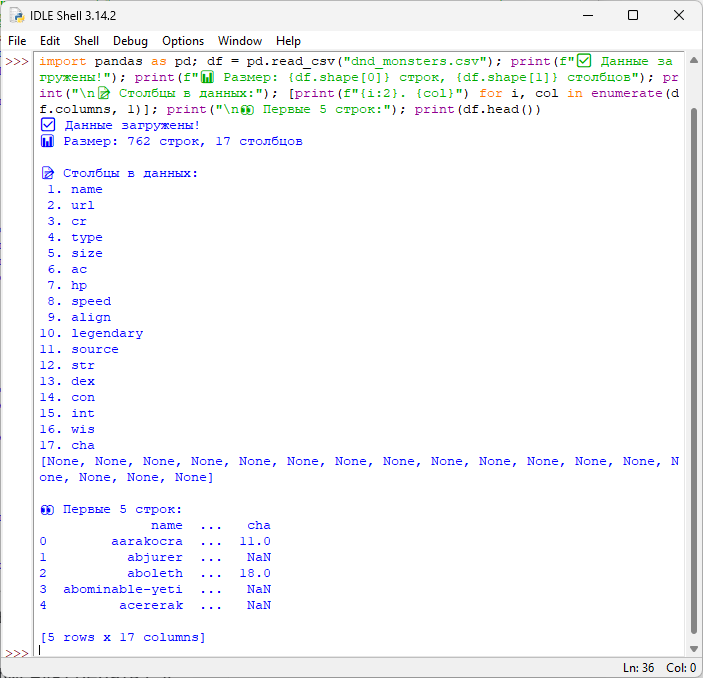Click 'Col: 0' in the status bar
This screenshot has width=703, height=678.
pos(681,668)
